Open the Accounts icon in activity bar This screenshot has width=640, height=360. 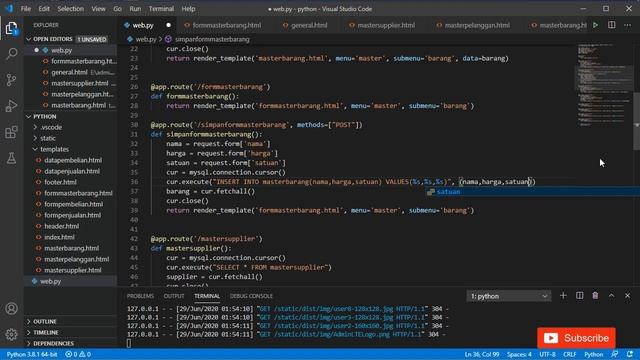11,309
